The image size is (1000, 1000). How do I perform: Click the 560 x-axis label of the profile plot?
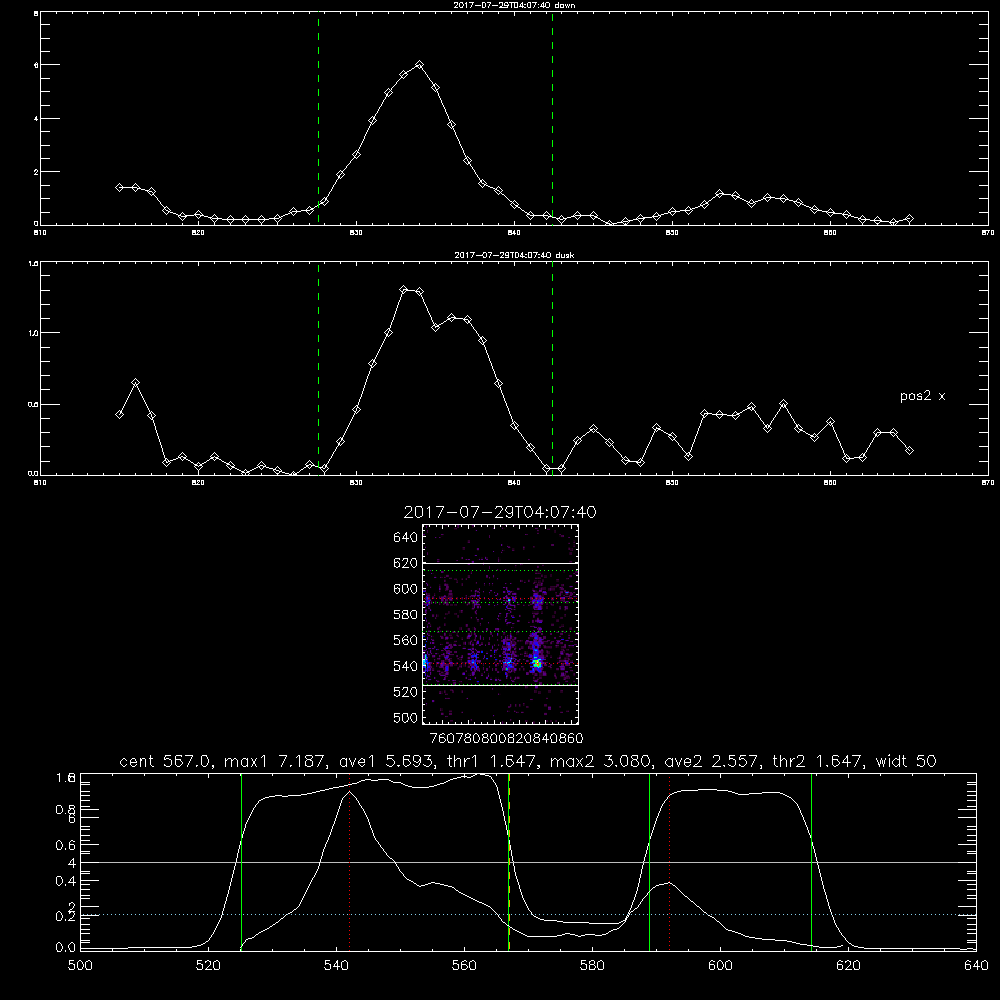tap(464, 966)
